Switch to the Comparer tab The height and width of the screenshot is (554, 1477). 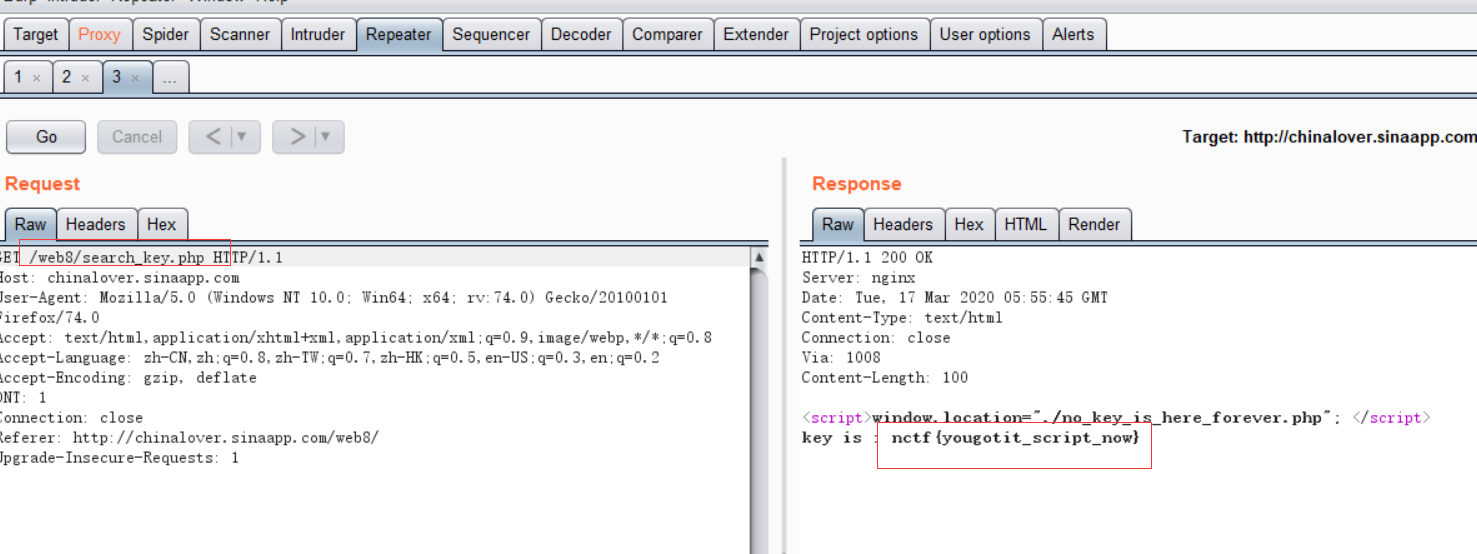point(667,34)
